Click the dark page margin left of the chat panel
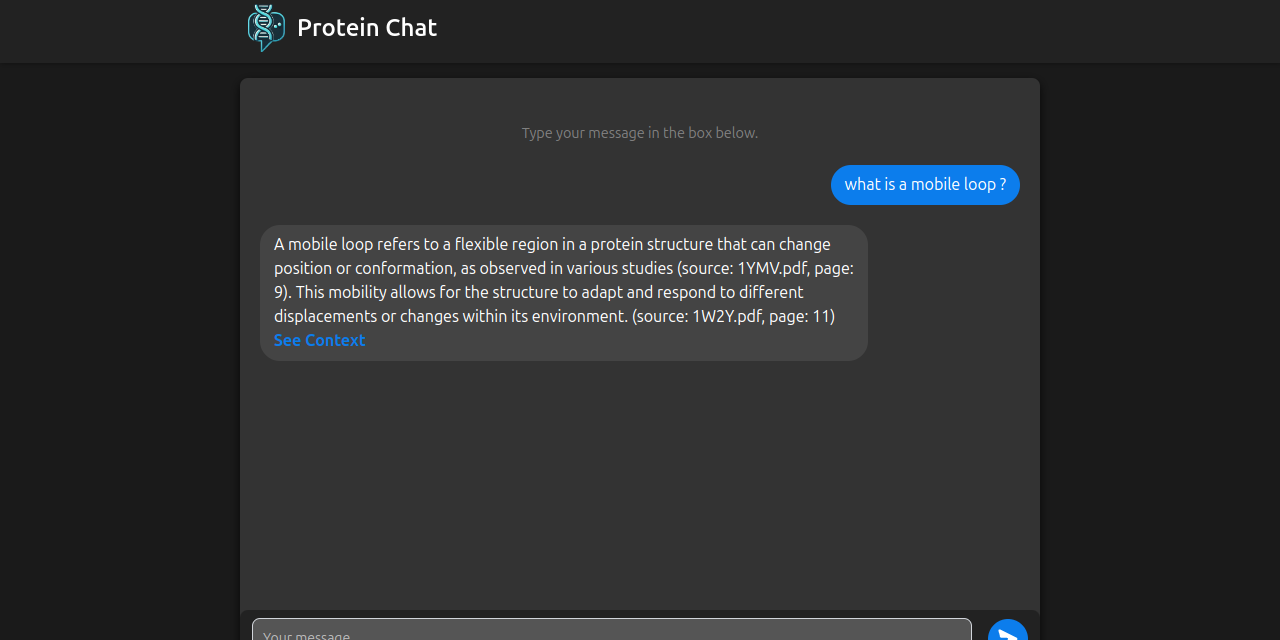The image size is (1280, 640). pyautogui.click(x=120, y=350)
